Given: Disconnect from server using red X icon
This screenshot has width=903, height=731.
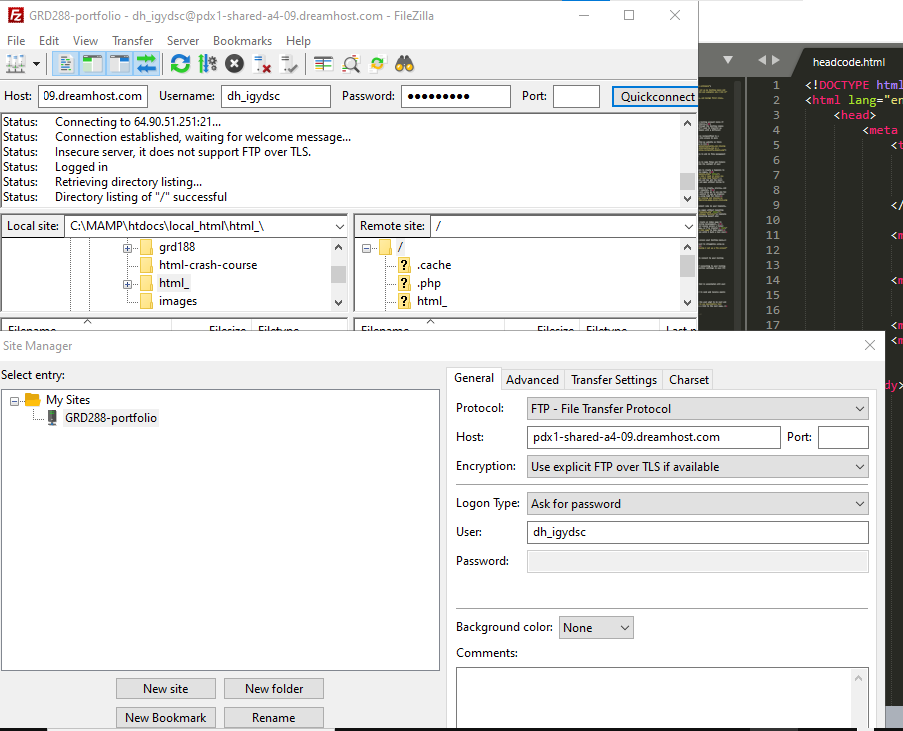Looking at the screenshot, I should [261, 64].
